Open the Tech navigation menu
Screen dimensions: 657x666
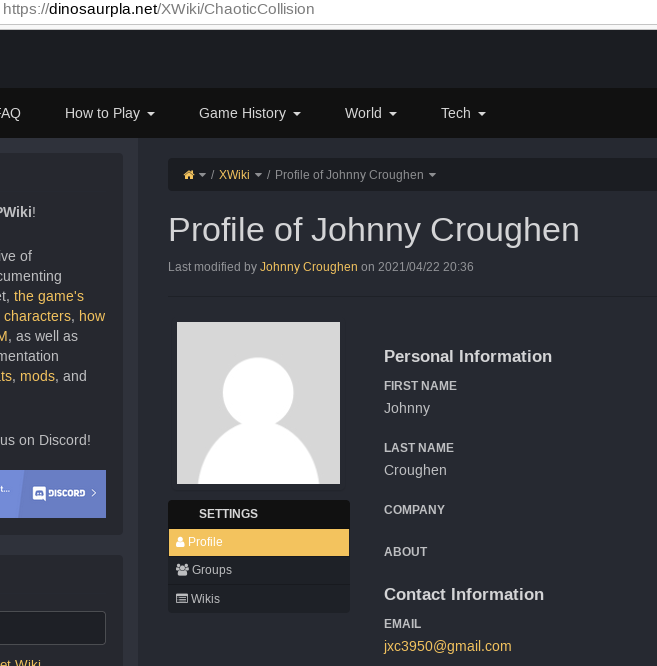tap(463, 113)
